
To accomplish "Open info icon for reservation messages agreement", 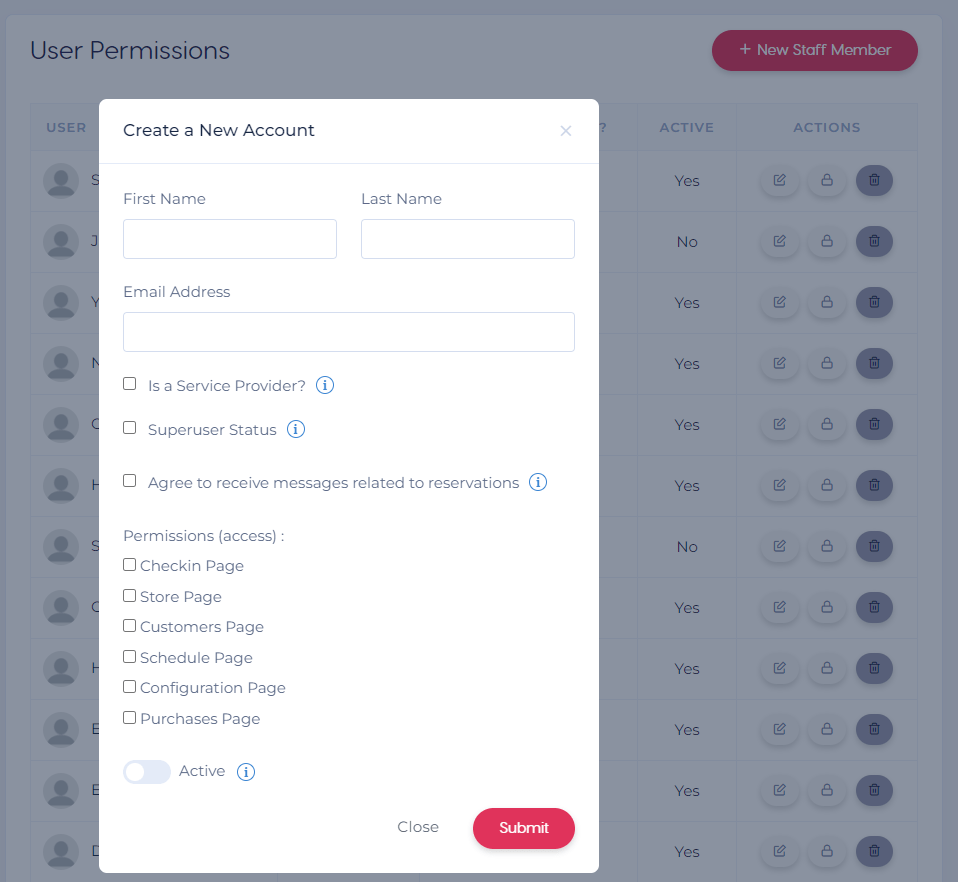I will click(x=538, y=482).
